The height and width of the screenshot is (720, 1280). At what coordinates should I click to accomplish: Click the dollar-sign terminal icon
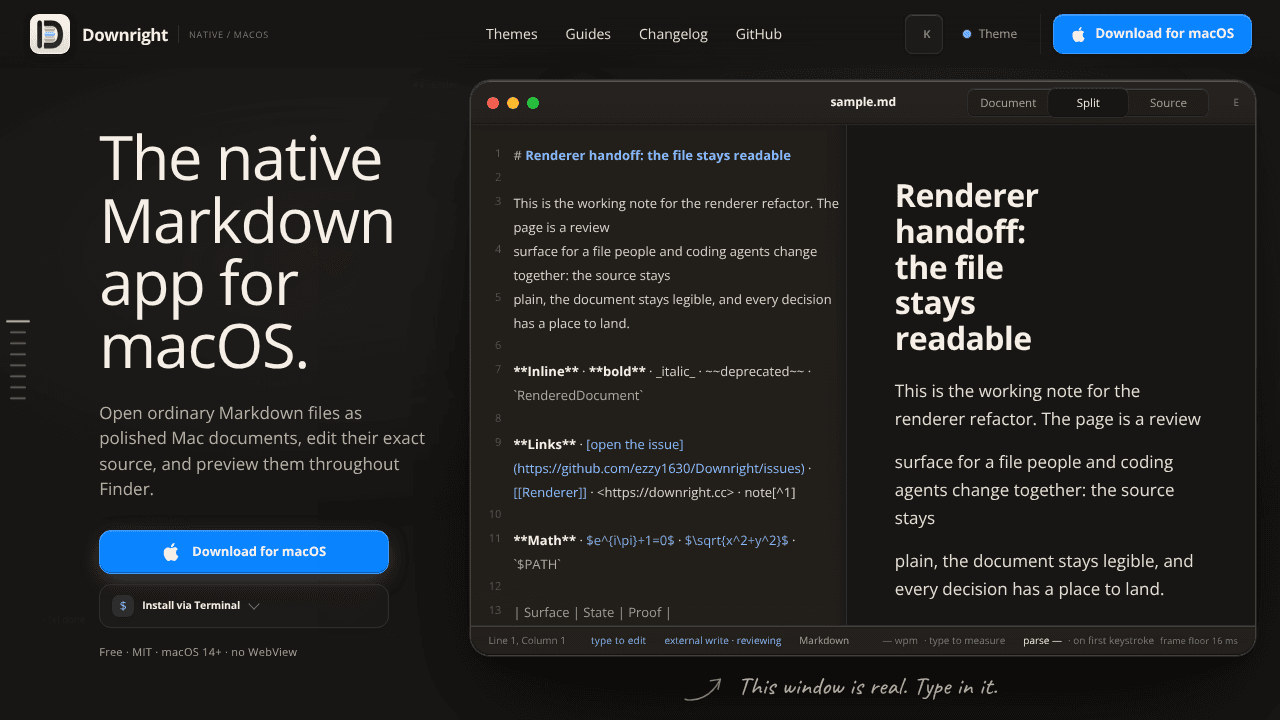[122, 606]
